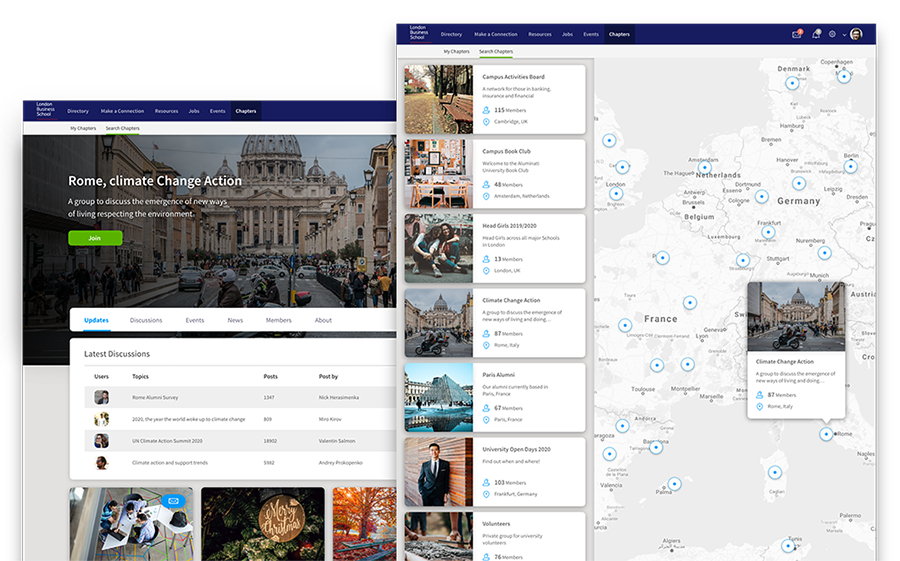
Task: Select the Events tab of Rome chapter
Action: pyautogui.click(x=195, y=320)
